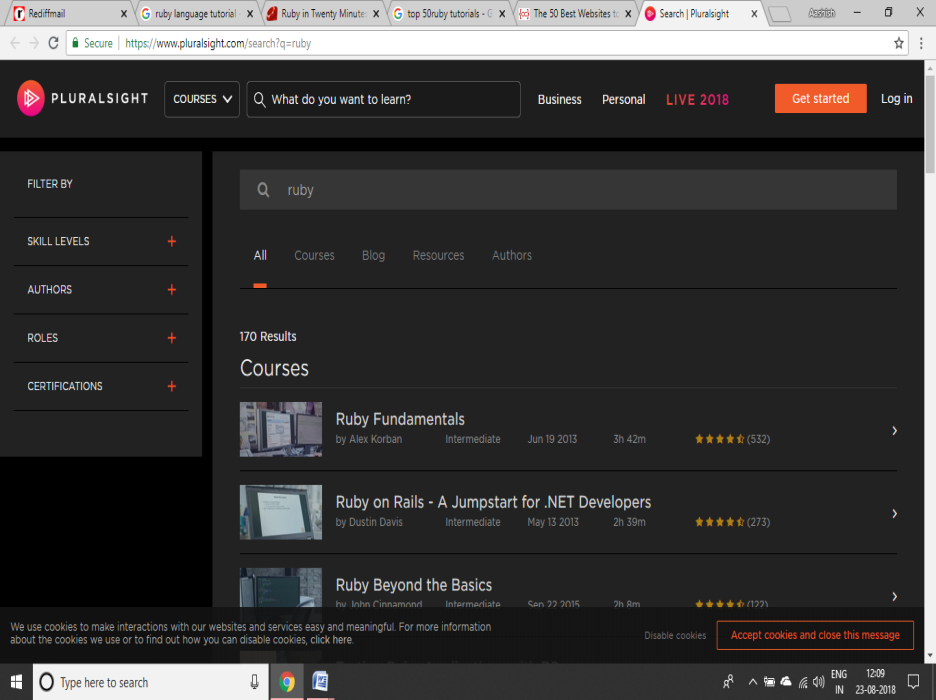936x700 pixels.
Task: Click the address bar URL
Action: pos(218,44)
